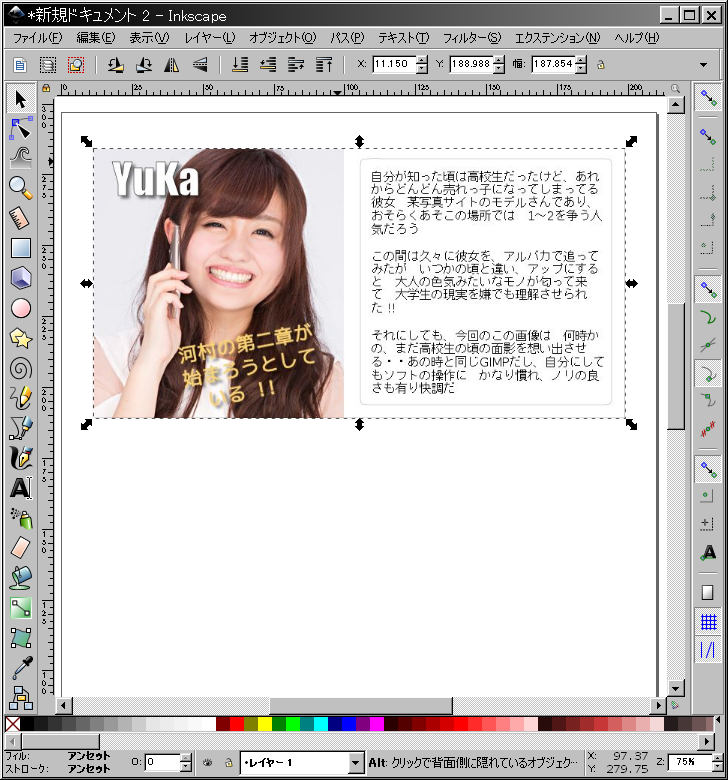The image size is (728, 780).
Task: Toggle current layer lock in status bar
Action: tap(228, 762)
